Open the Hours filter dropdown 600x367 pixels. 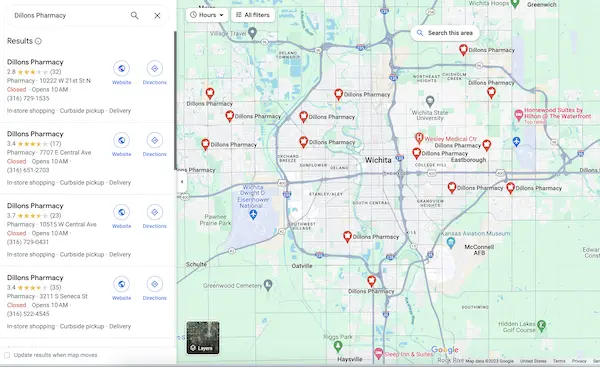pos(207,15)
